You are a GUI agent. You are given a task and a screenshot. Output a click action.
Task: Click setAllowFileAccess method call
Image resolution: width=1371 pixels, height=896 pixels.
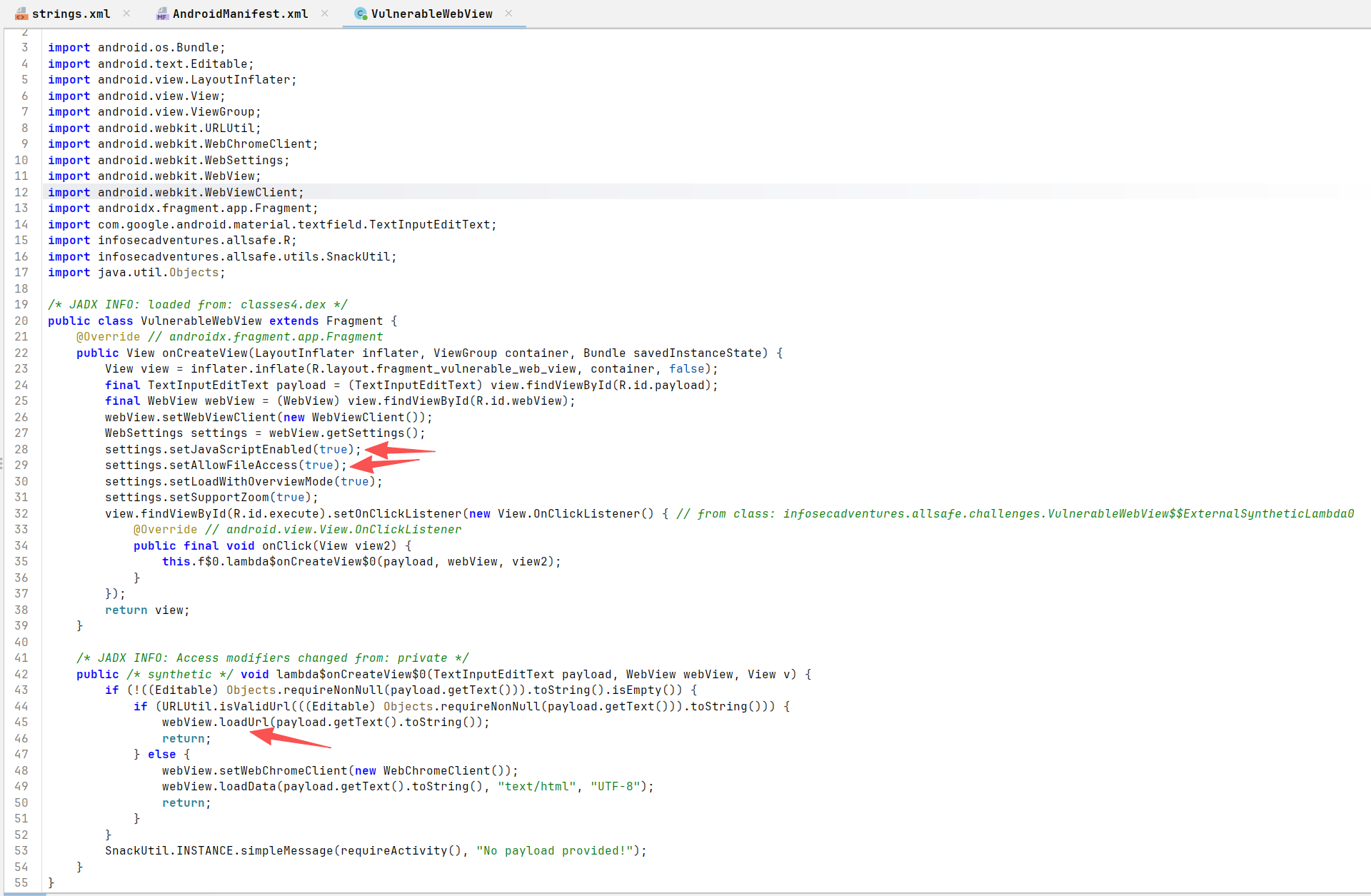233,465
